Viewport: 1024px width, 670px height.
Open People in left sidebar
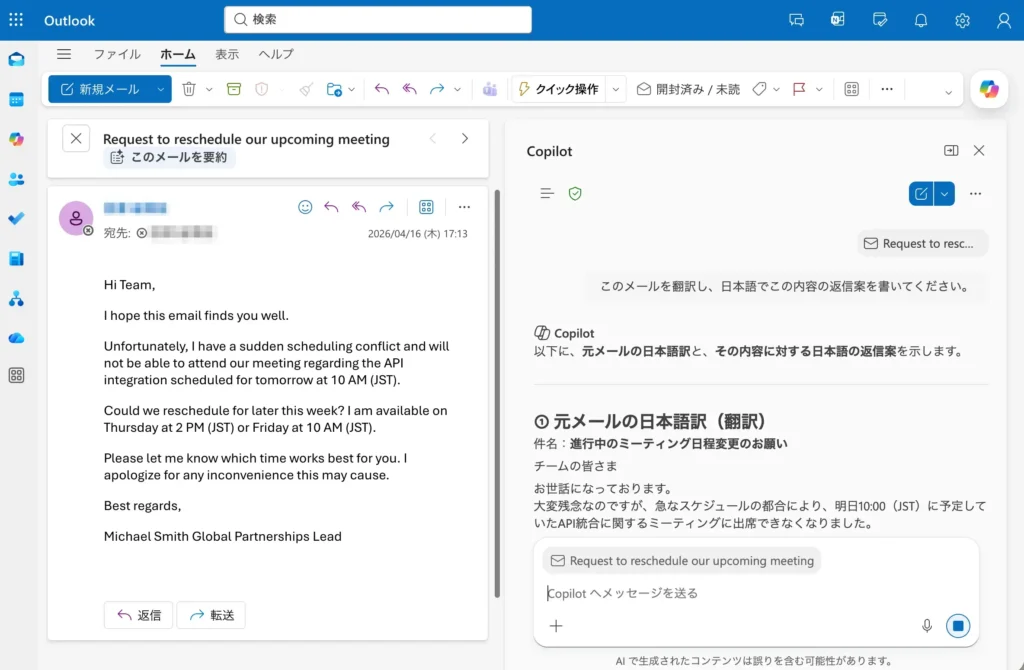tap(16, 179)
